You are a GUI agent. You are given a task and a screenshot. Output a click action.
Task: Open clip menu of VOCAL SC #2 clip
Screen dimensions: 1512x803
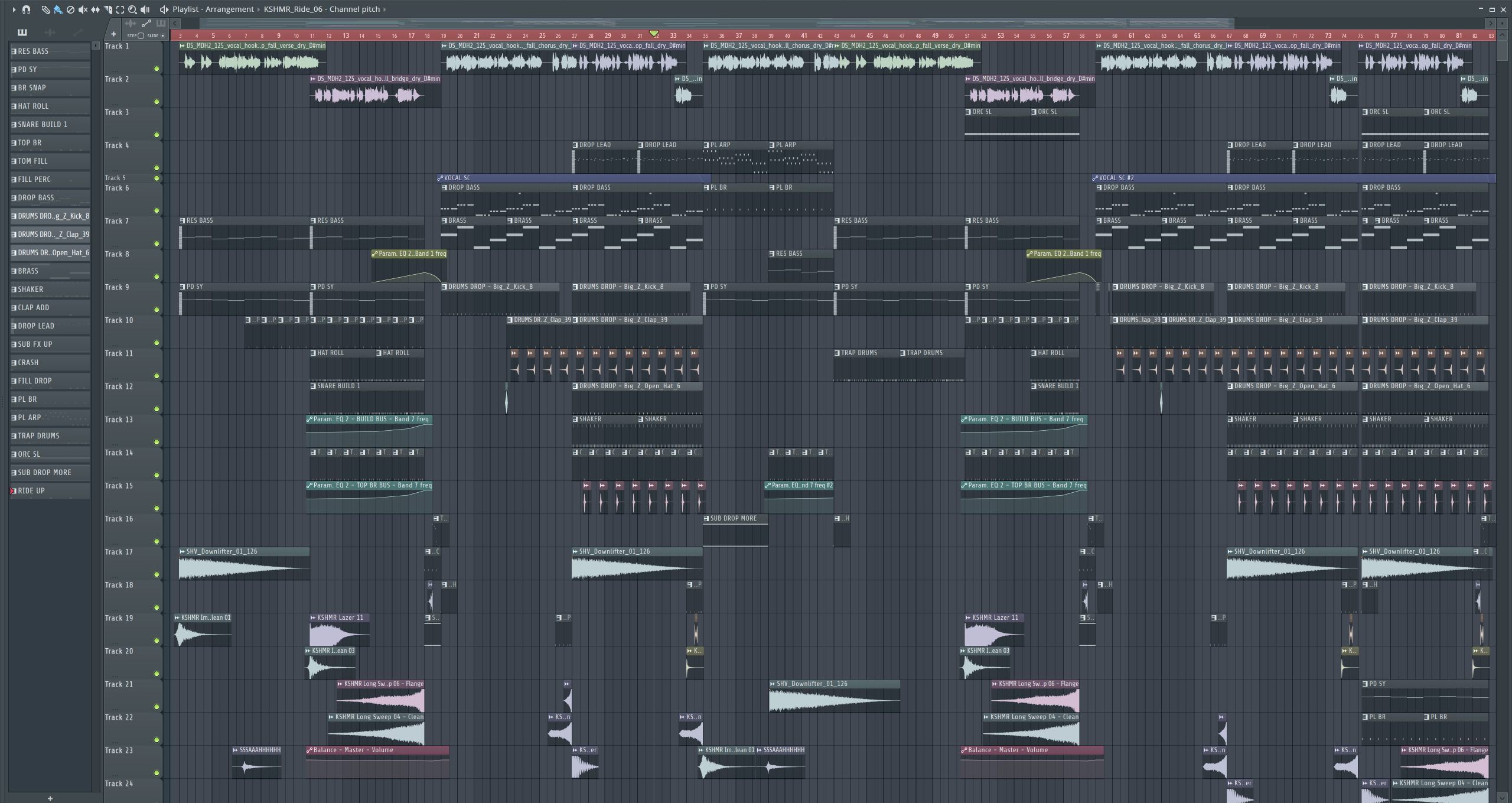[1095, 178]
